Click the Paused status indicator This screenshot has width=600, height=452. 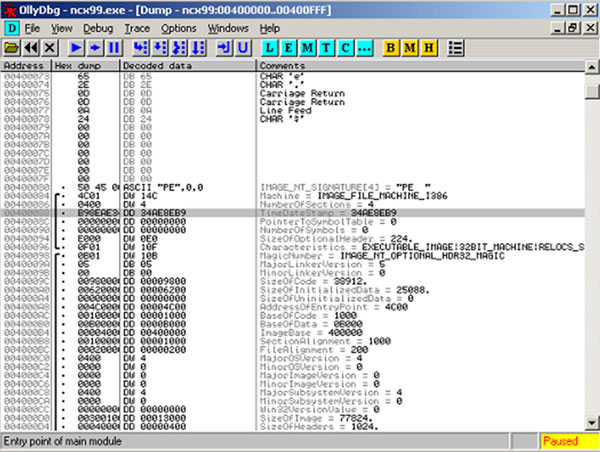coord(569,441)
